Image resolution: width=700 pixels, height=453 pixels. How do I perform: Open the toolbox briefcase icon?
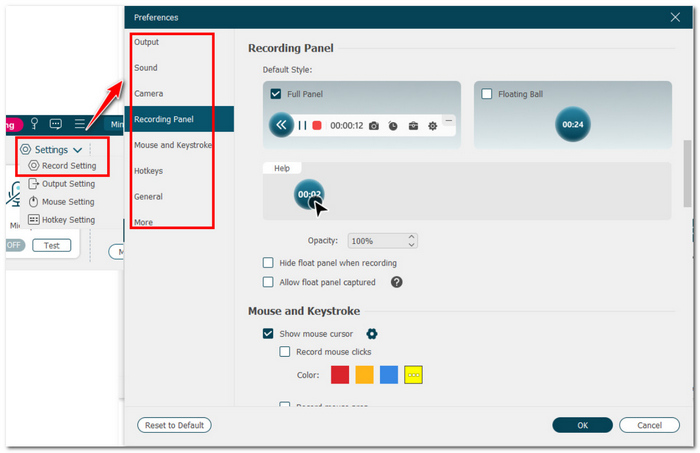413,126
